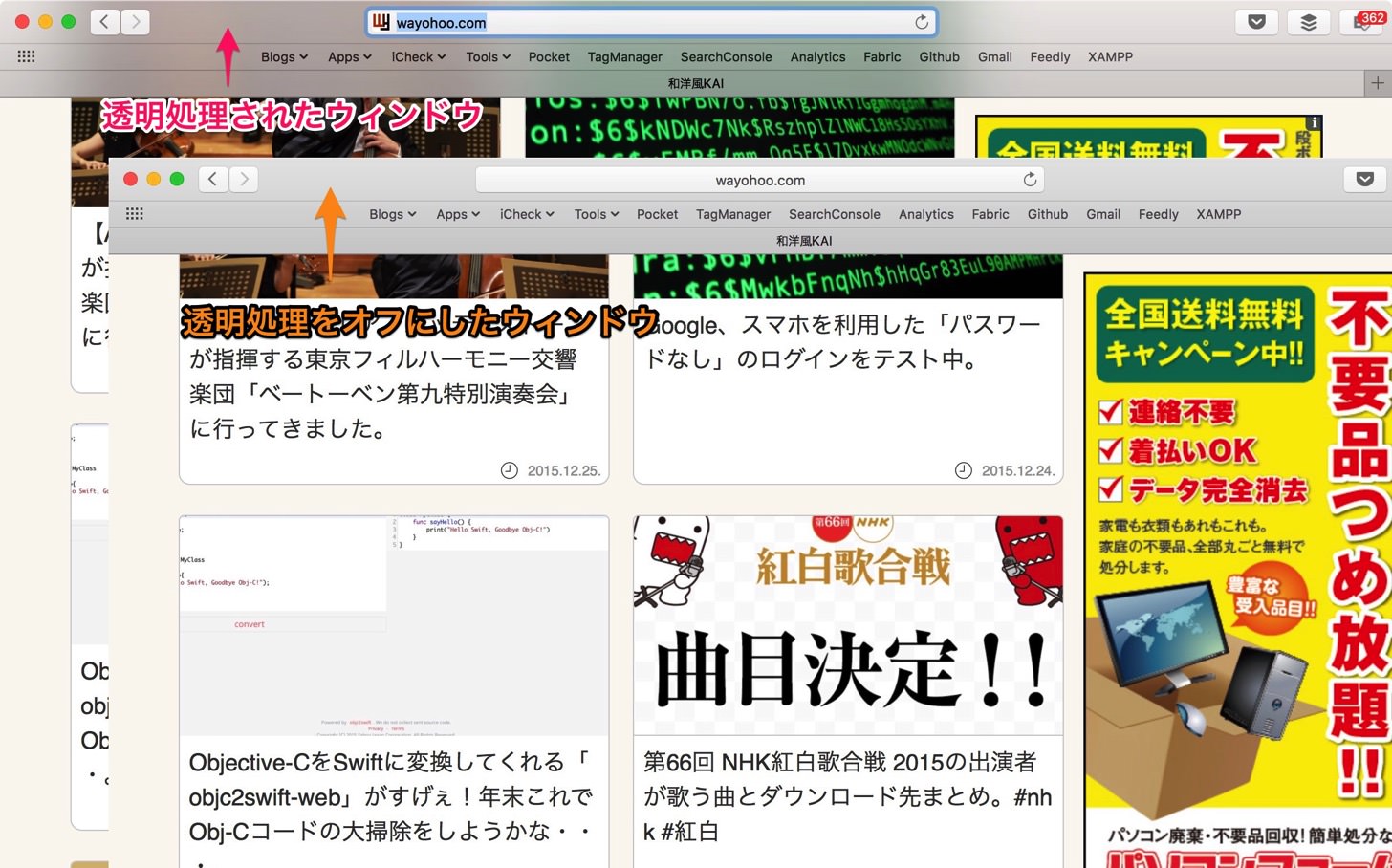Viewport: 1392px width, 868px height.
Task: Go forward in the front opaque Safari window
Action: coord(244,179)
